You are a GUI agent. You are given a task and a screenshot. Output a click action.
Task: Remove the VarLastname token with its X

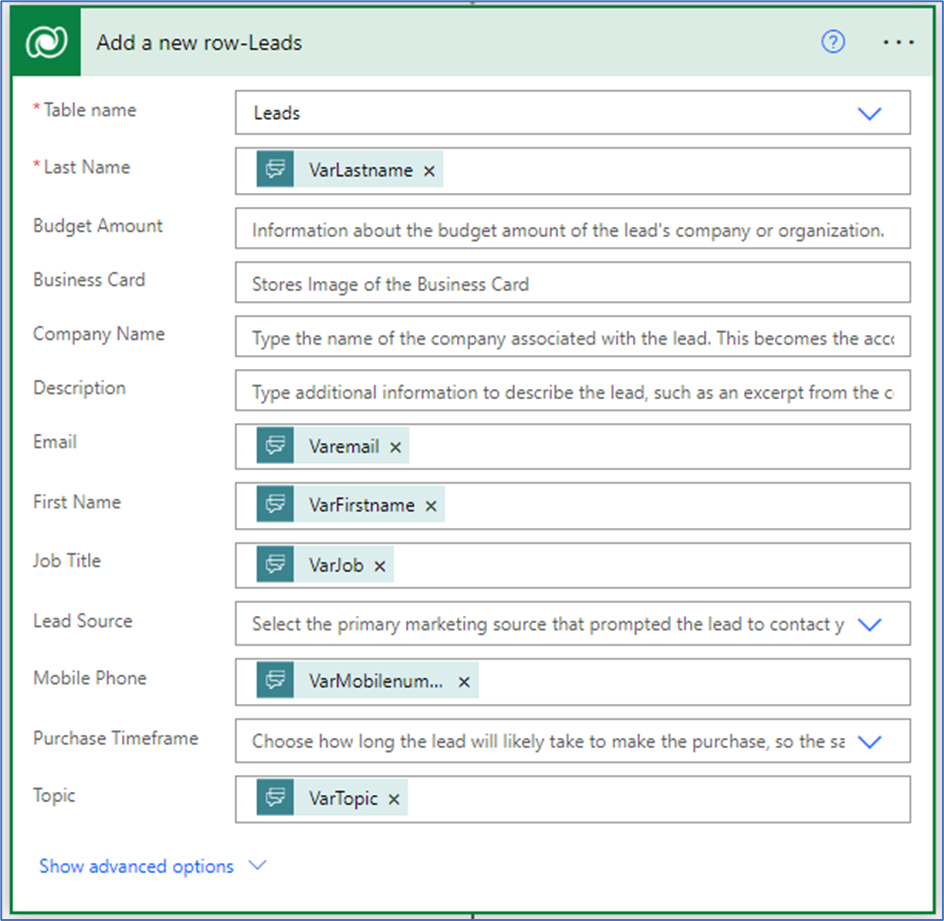428,169
